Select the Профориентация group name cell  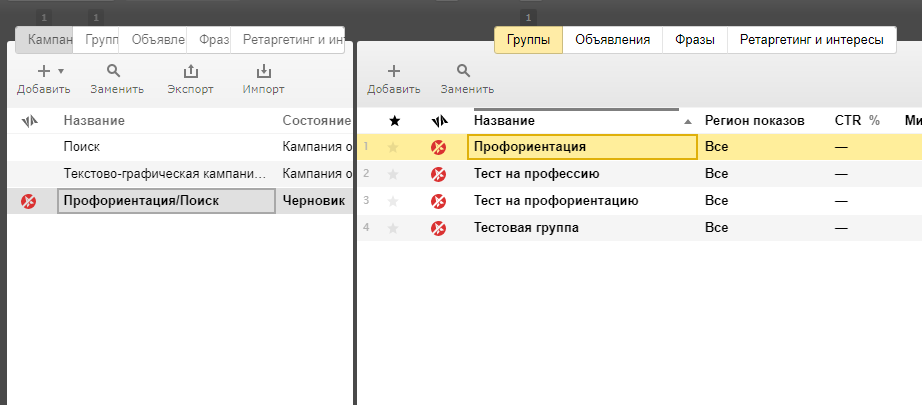click(x=582, y=147)
